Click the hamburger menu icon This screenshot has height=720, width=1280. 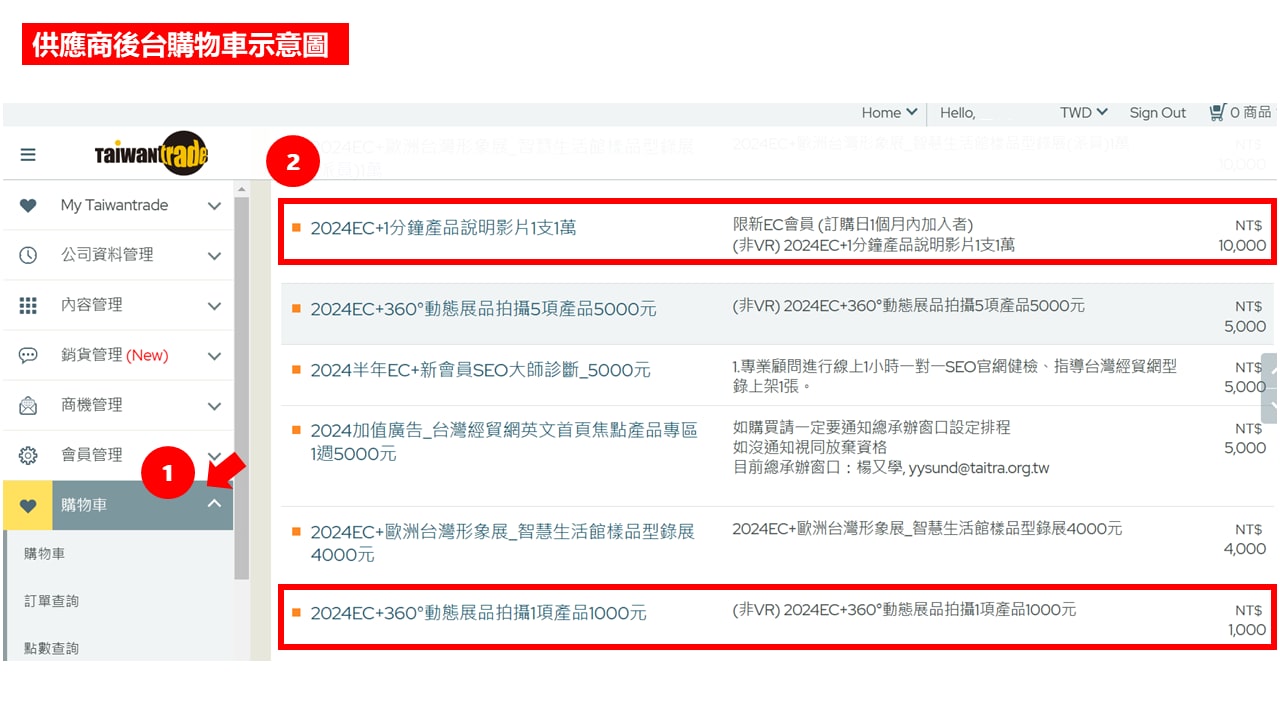tap(28, 155)
